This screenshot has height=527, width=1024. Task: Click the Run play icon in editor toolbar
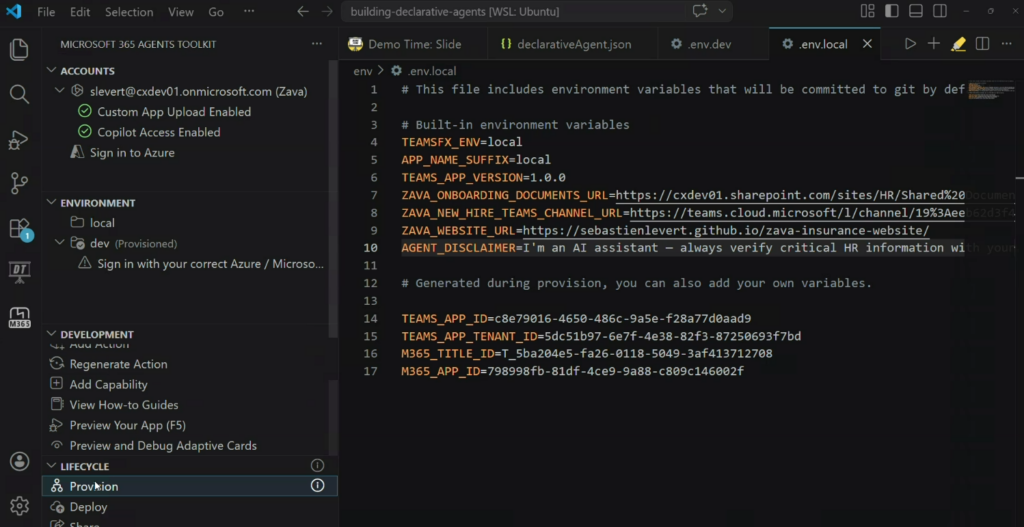(910, 44)
